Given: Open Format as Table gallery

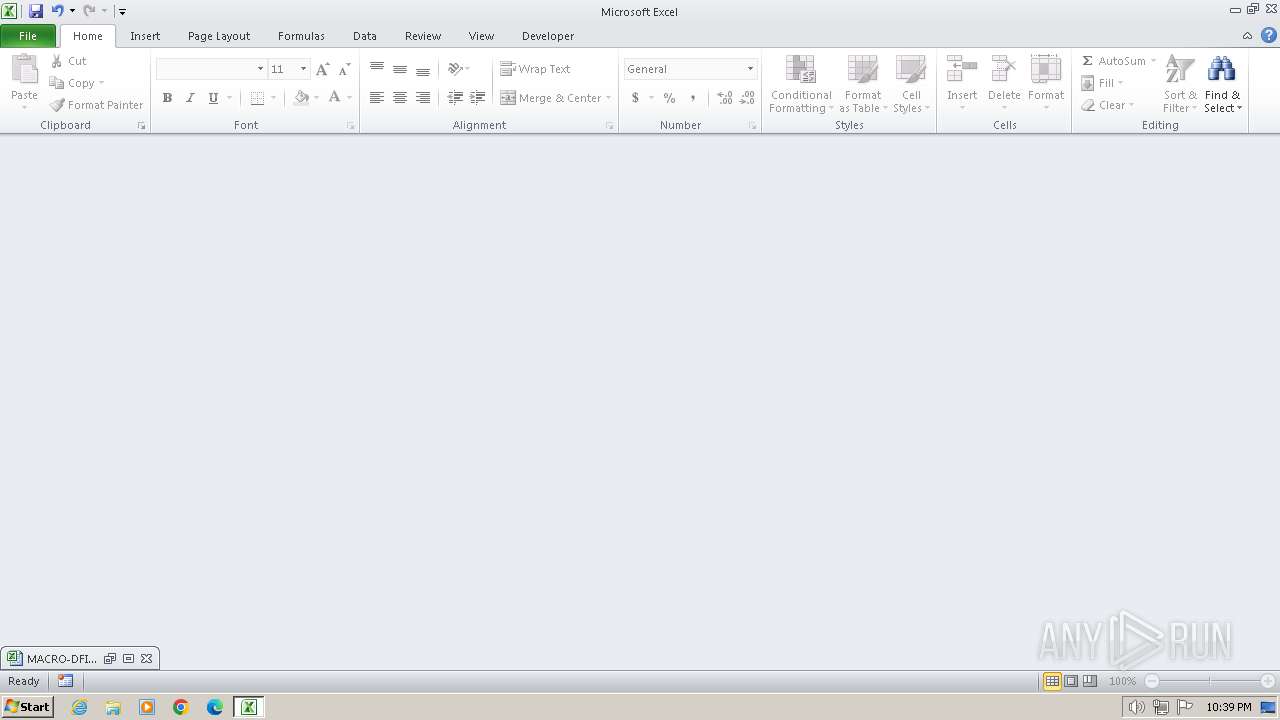Looking at the screenshot, I should [x=862, y=84].
